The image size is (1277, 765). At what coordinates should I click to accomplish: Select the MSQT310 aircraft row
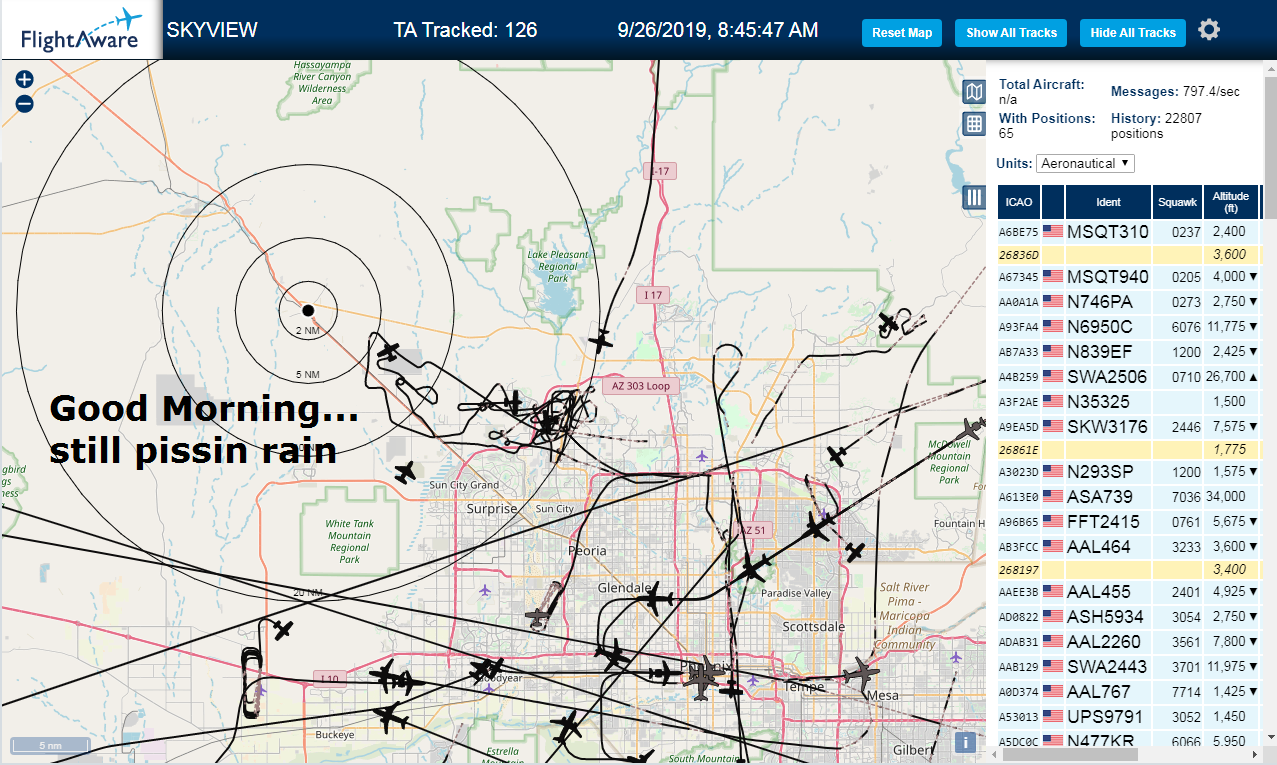(1128, 231)
